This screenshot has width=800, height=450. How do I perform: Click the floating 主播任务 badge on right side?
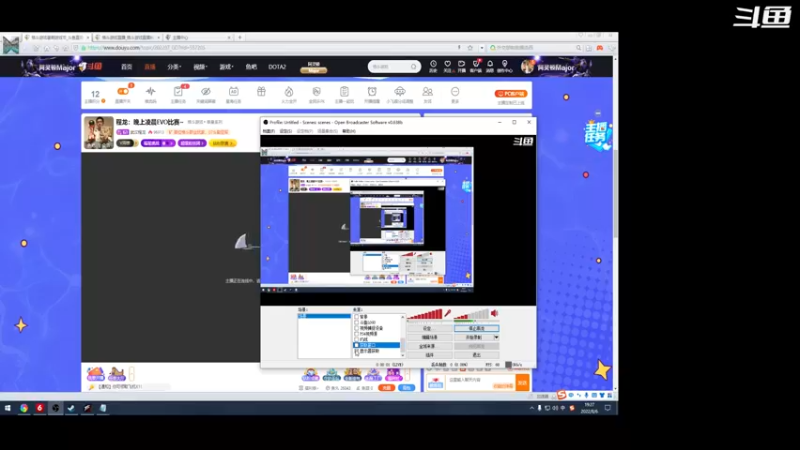coord(597,134)
